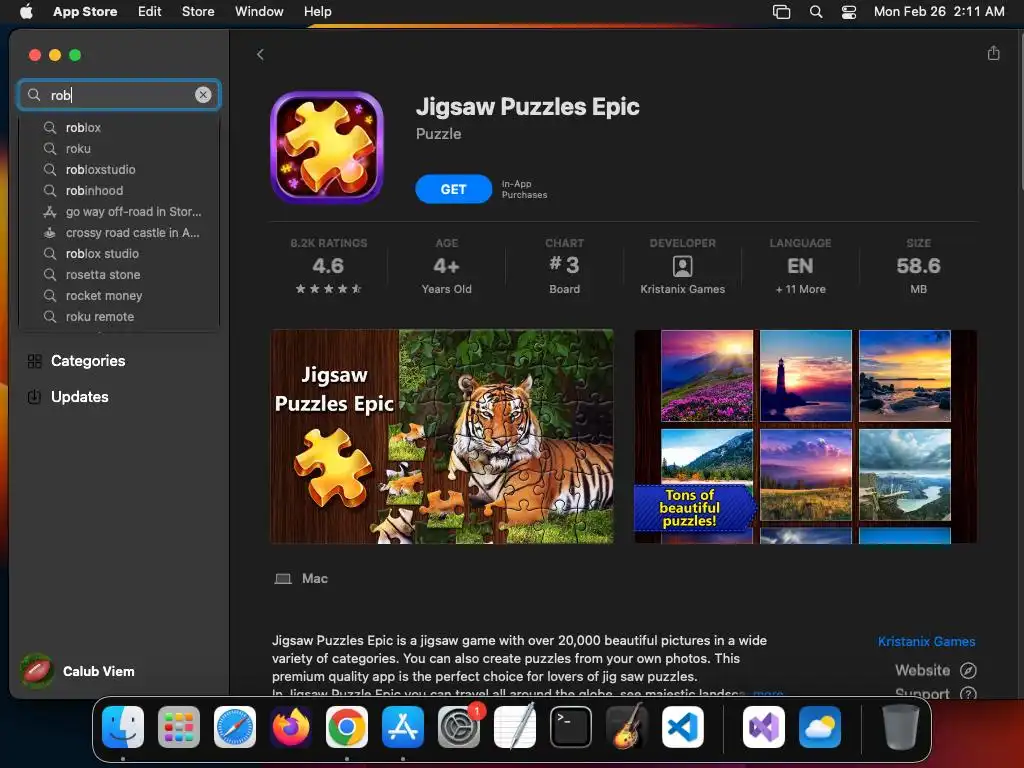Choose the robinhood suggestion
Image resolution: width=1024 pixels, height=768 pixels.
(x=119, y=190)
